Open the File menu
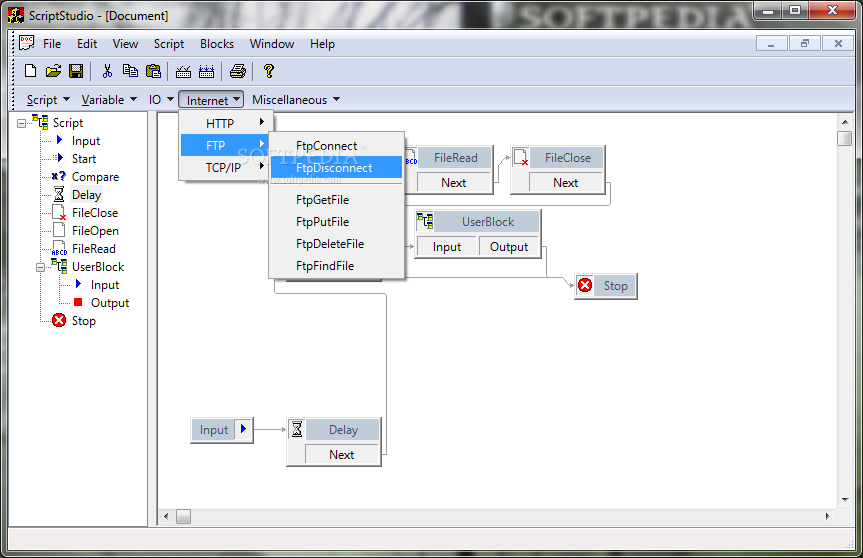Image resolution: width=863 pixels, height=558 pixels. [52, 43]
